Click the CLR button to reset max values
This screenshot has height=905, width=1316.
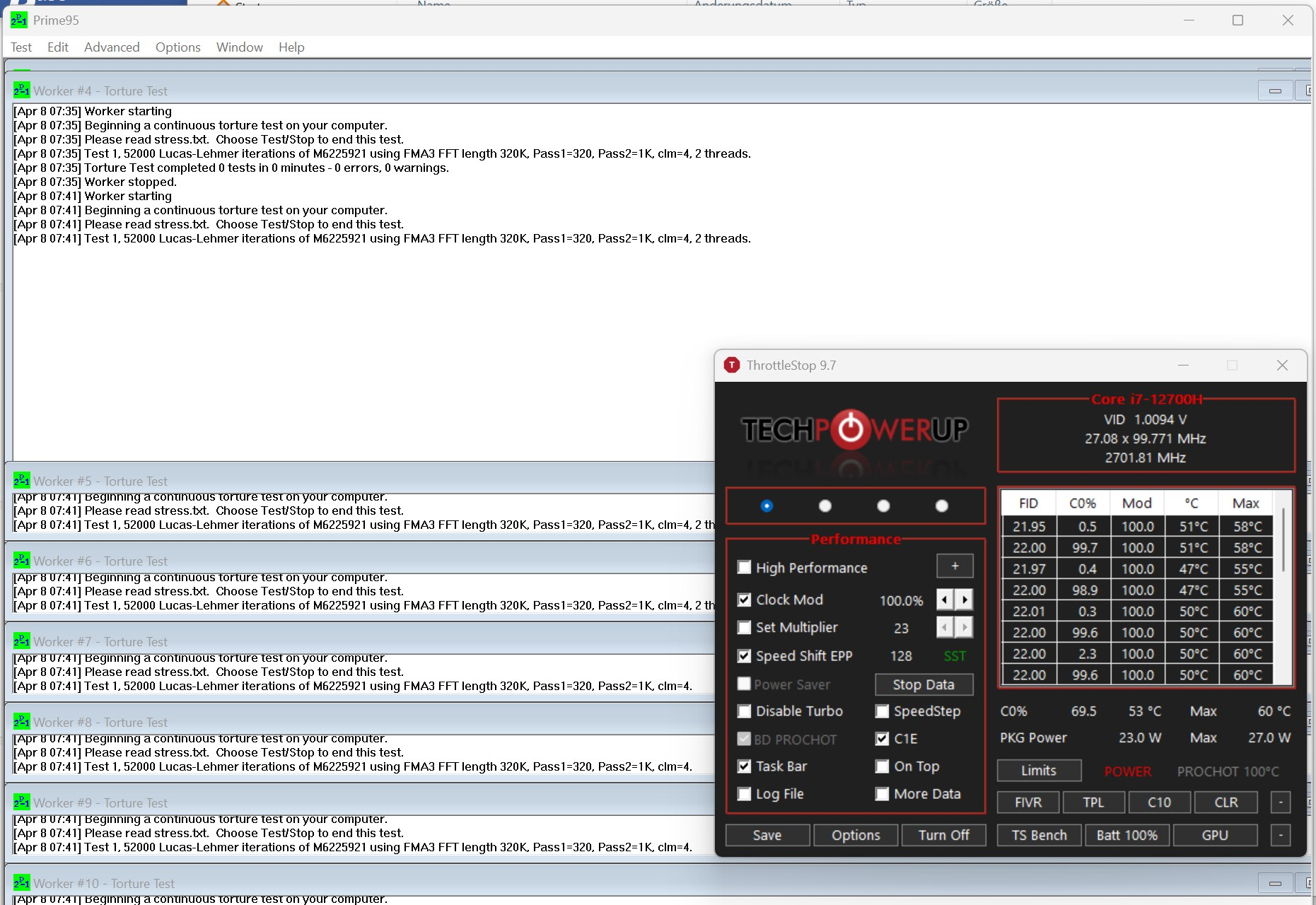(x=1226, y=802)
